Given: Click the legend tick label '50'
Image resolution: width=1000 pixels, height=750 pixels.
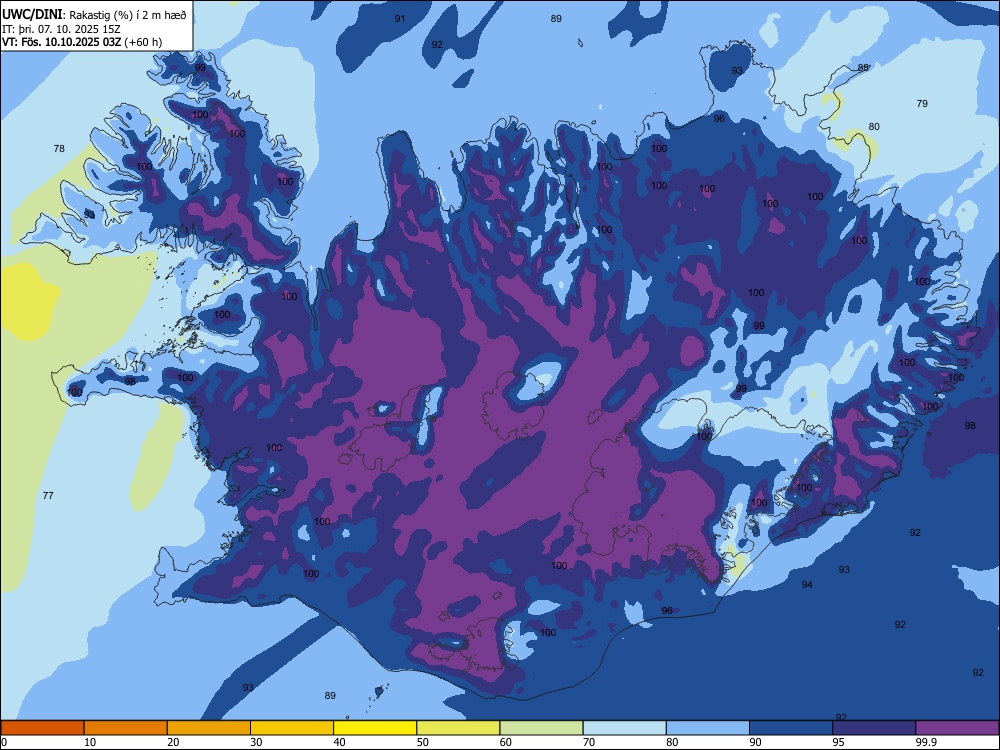Looking at the screenshot, I should pos(422,742).
